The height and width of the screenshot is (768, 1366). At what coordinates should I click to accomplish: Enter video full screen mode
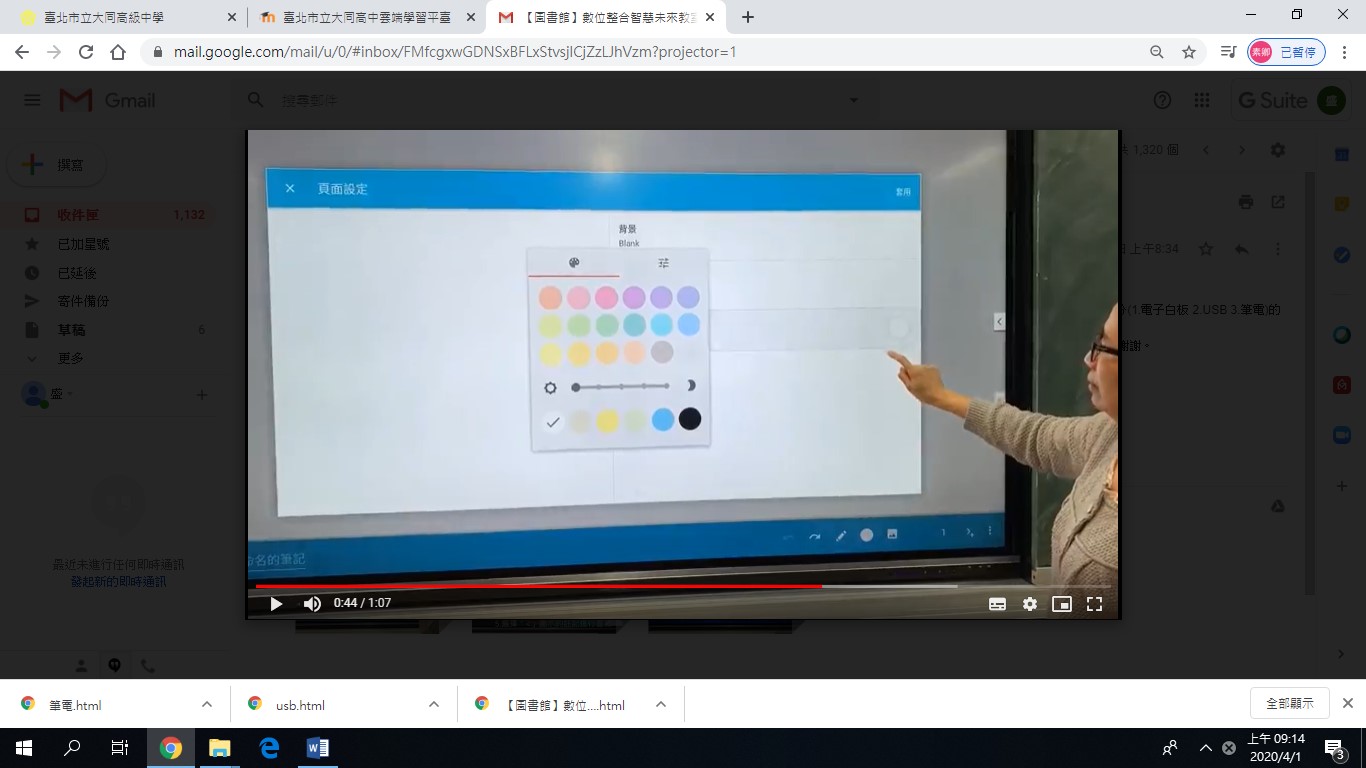point(1094,604)
